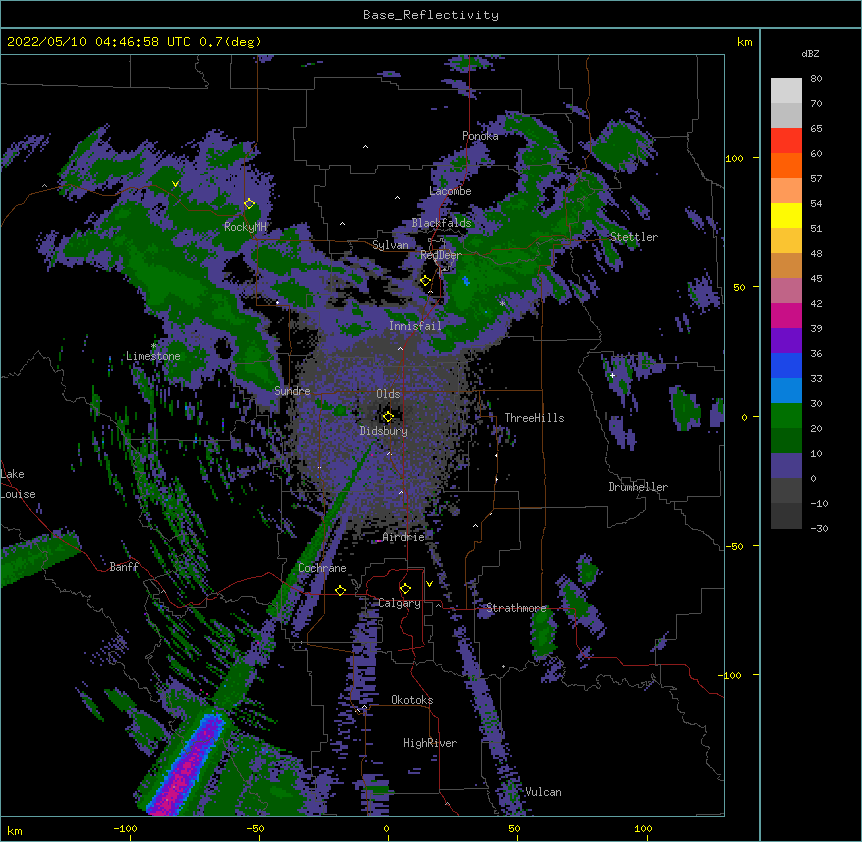The width and height of the screenshot is (862, 842).
Task: Click the Sylvan label
Action: (390, 245)
